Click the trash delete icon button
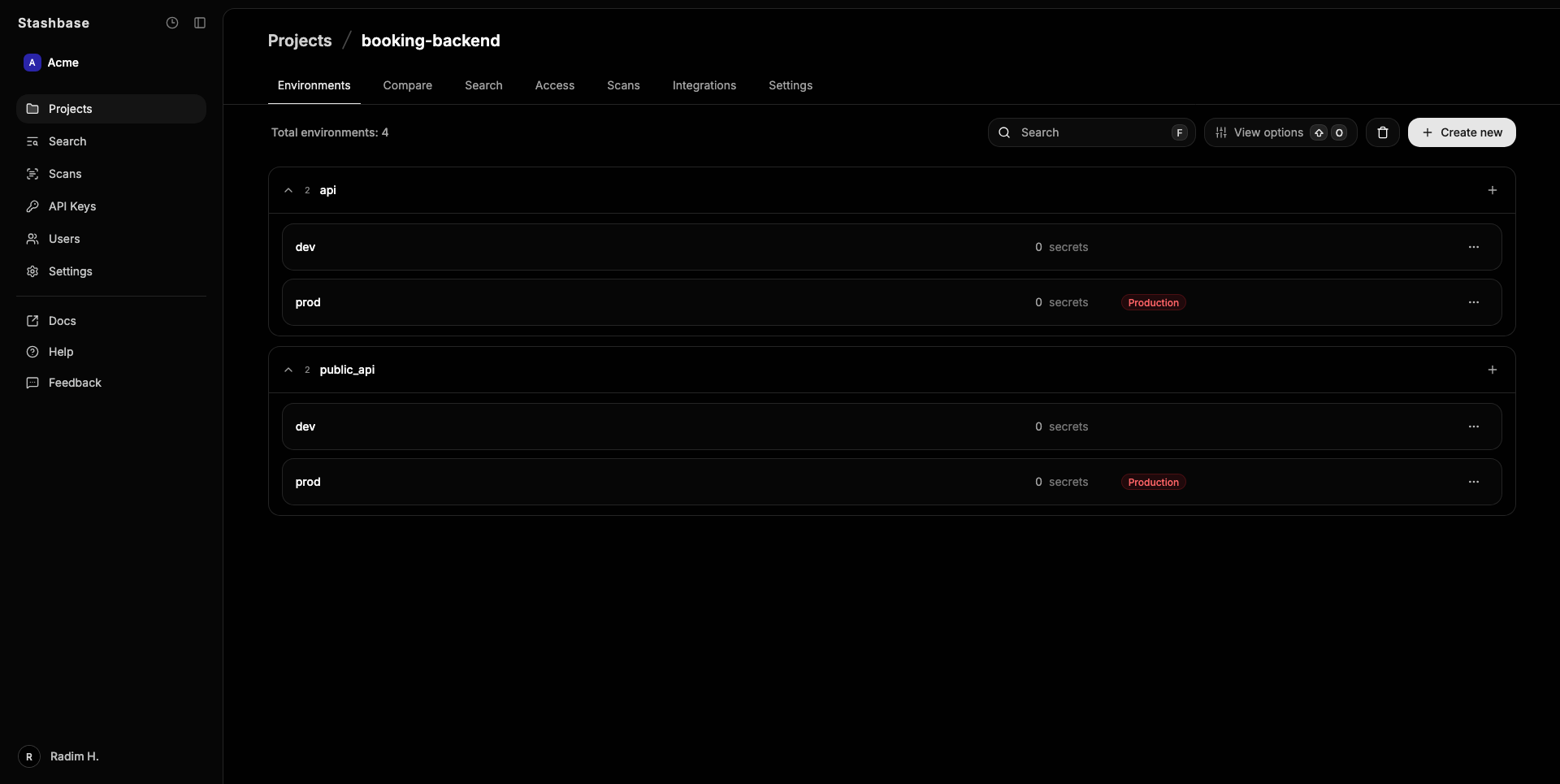Screen dimensions: 1560x784 click(1383, 132)
